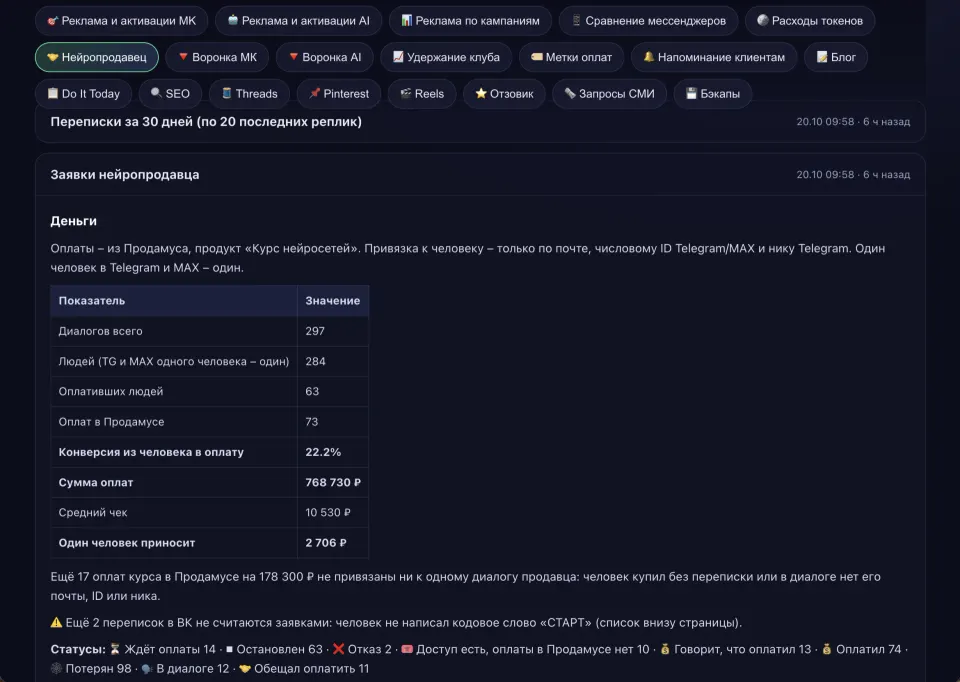Screen dimensions: 960x682
Task: Click the Значение column header
Action: (x=333, y=301)
